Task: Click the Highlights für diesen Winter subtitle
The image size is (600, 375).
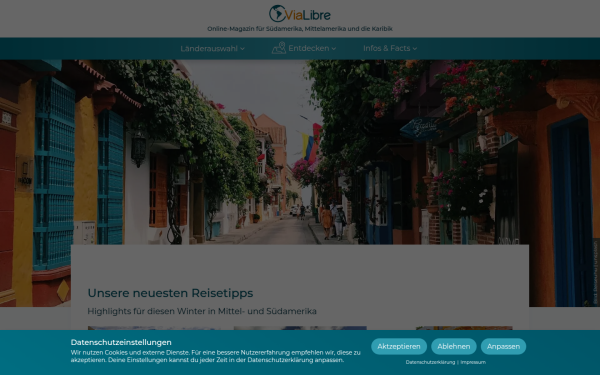Action: click(x=202, y=311)
